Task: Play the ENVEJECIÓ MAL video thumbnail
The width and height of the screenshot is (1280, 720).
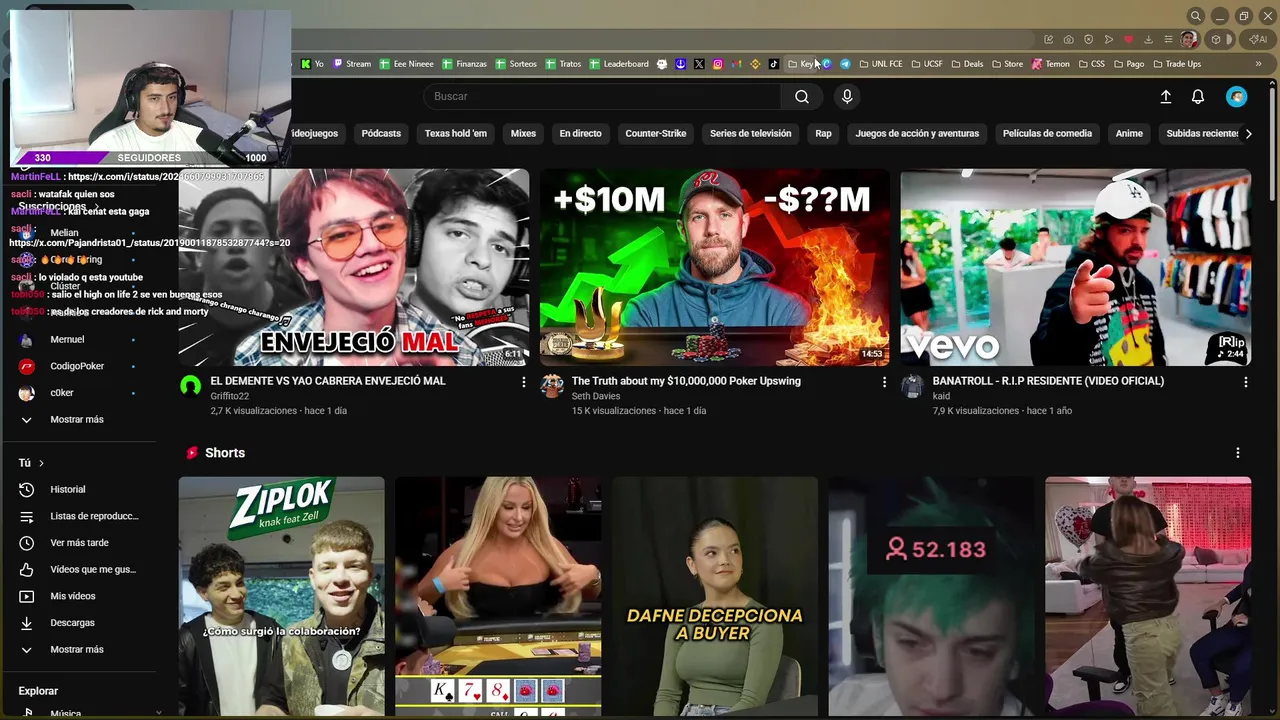Action: click(x=354, y=267)
